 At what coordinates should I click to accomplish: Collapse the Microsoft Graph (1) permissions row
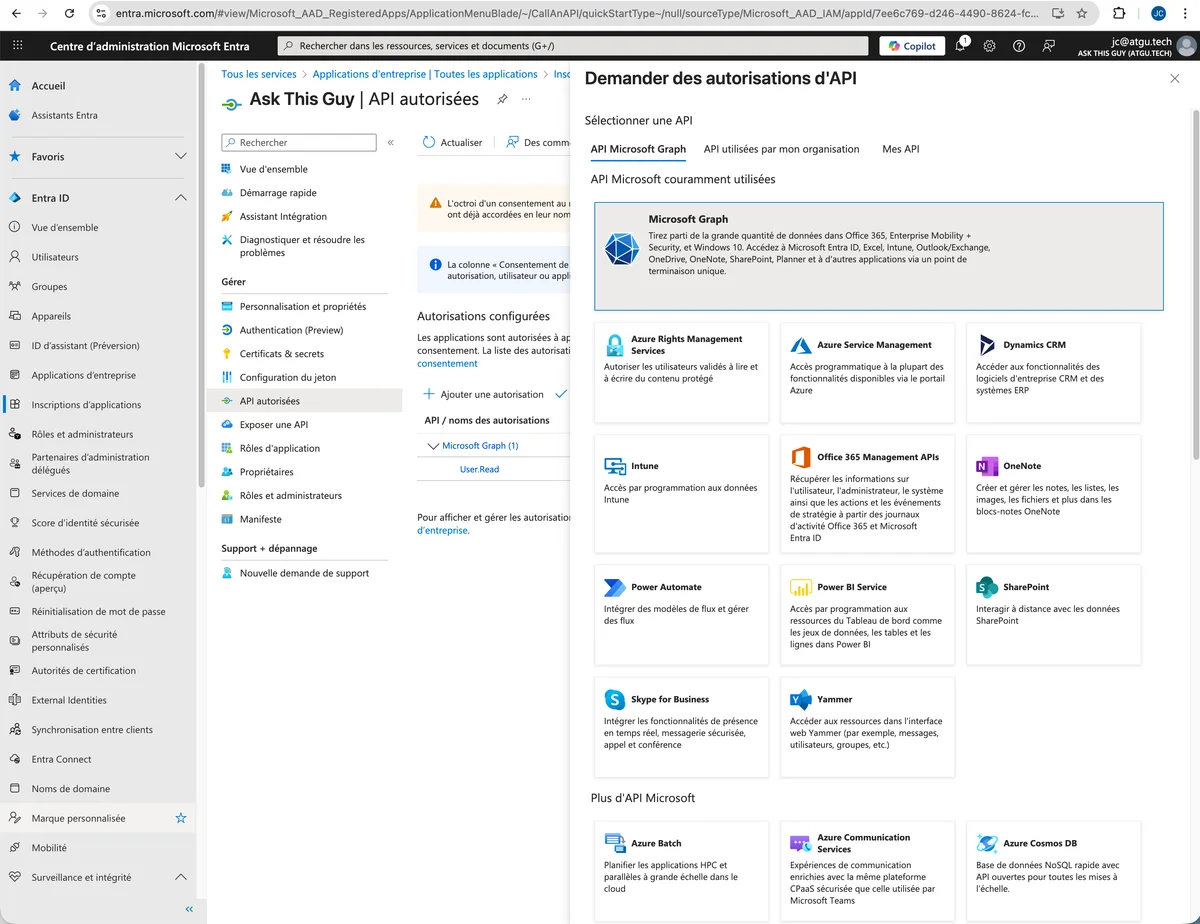(x=433, y=446)
